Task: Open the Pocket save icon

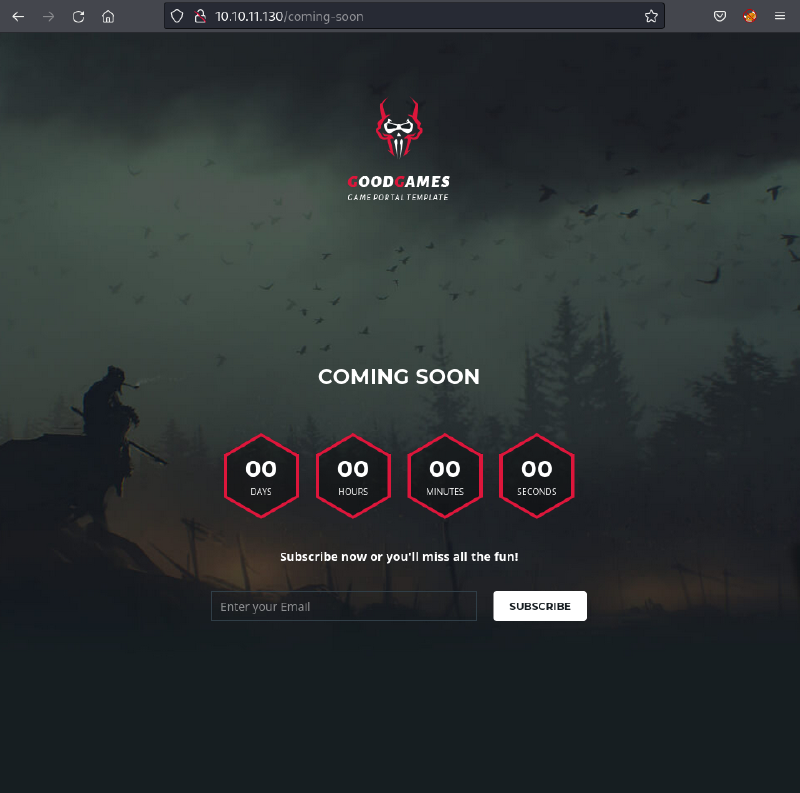Action: [720, 16]
